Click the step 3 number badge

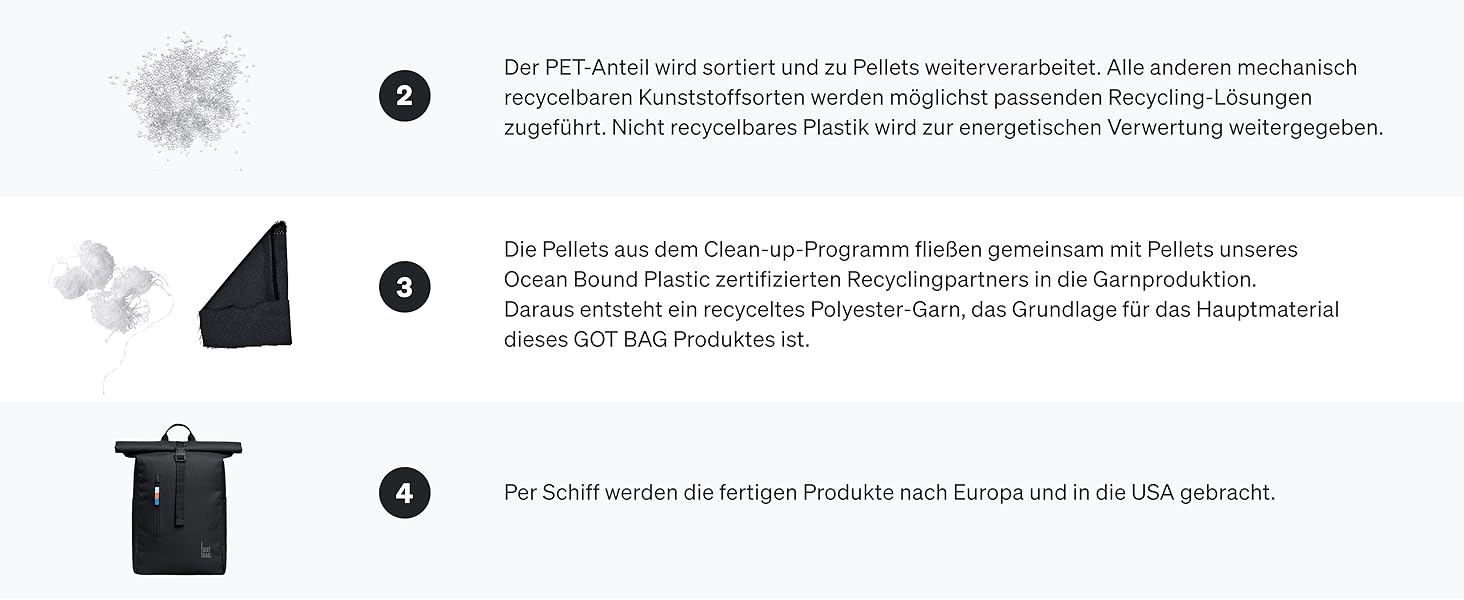click(x=404, y=287)
